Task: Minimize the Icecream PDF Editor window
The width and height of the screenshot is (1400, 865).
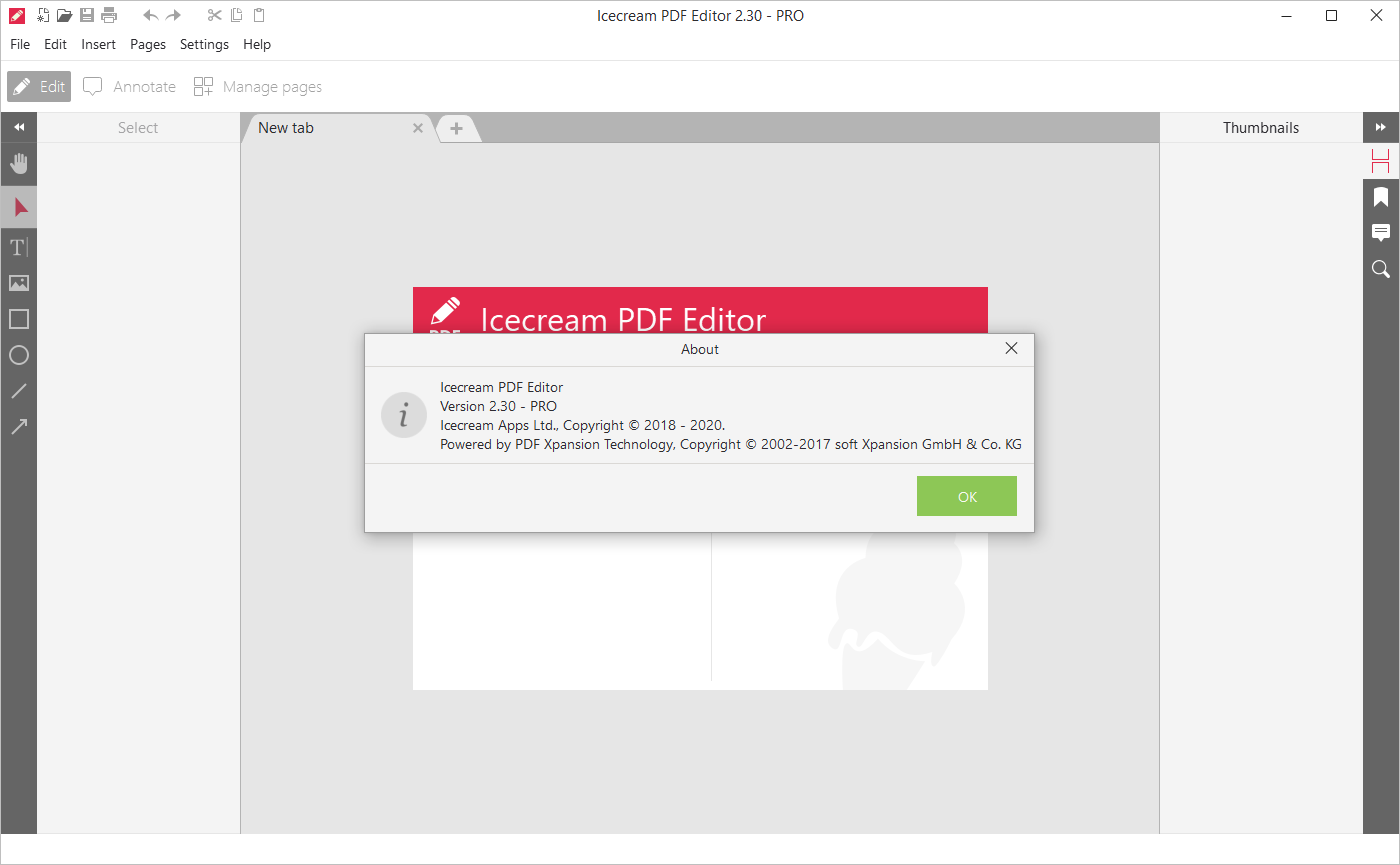Action: tap(1286, 15)
